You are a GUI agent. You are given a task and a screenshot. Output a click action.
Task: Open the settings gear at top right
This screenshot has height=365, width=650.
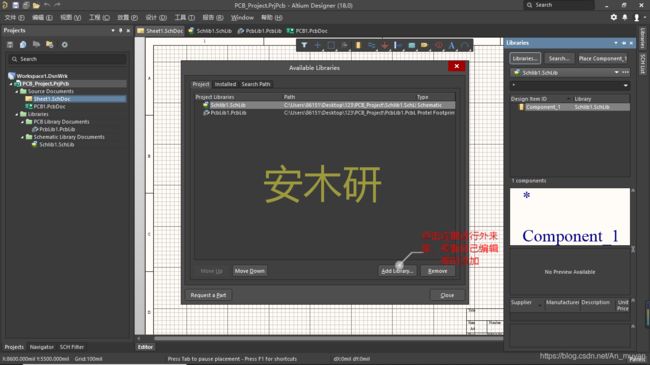tap(614, 17)
